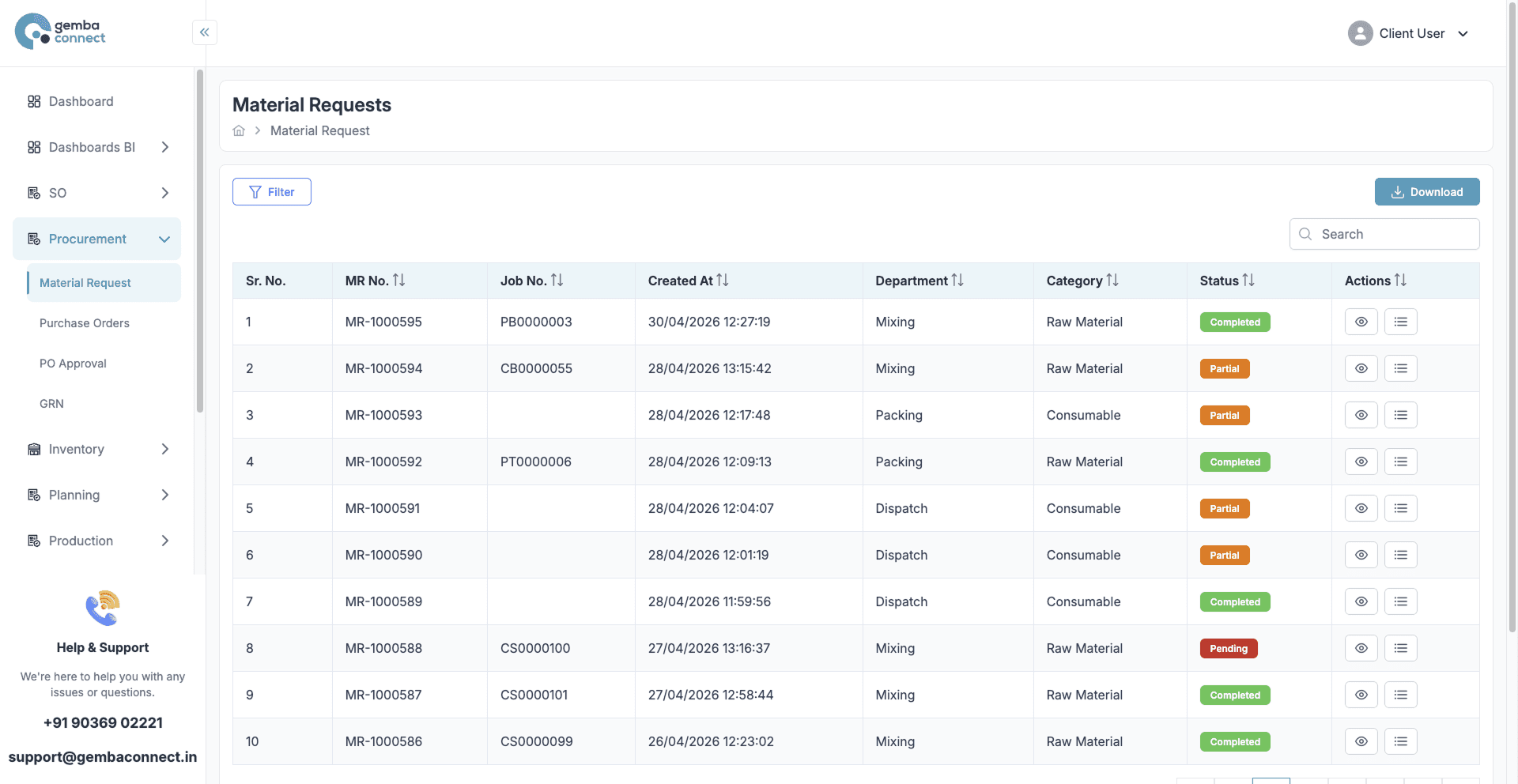The width and height of the screenshot is (1518, 784).
Task: Open list menu for MR-1000588
Action: 1400,648
